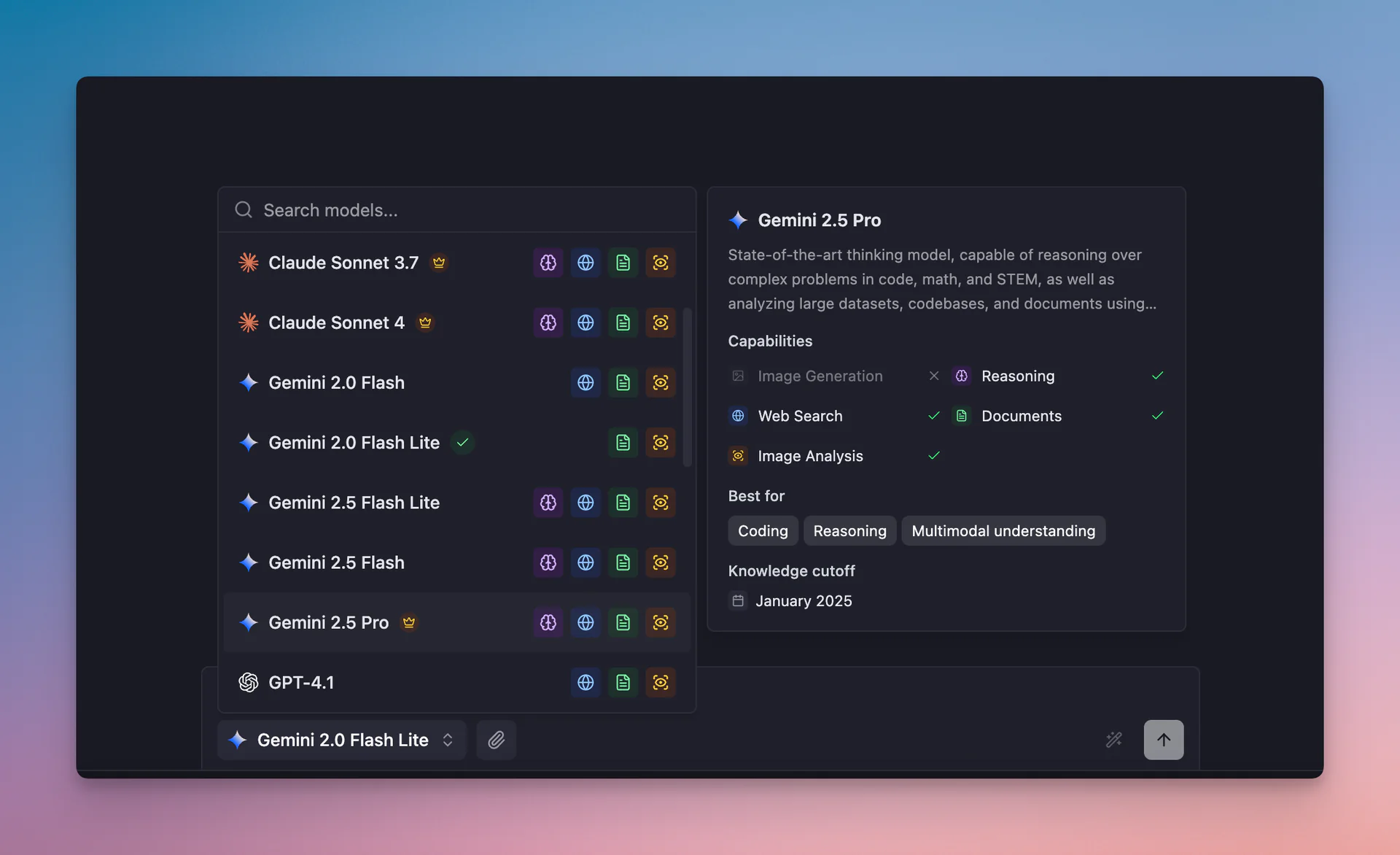Viewport: 1400px width, 855px height.
Task: Click crown premium icon beside Gemini 2.5 Pro
Action: click(x=409, y=622)
